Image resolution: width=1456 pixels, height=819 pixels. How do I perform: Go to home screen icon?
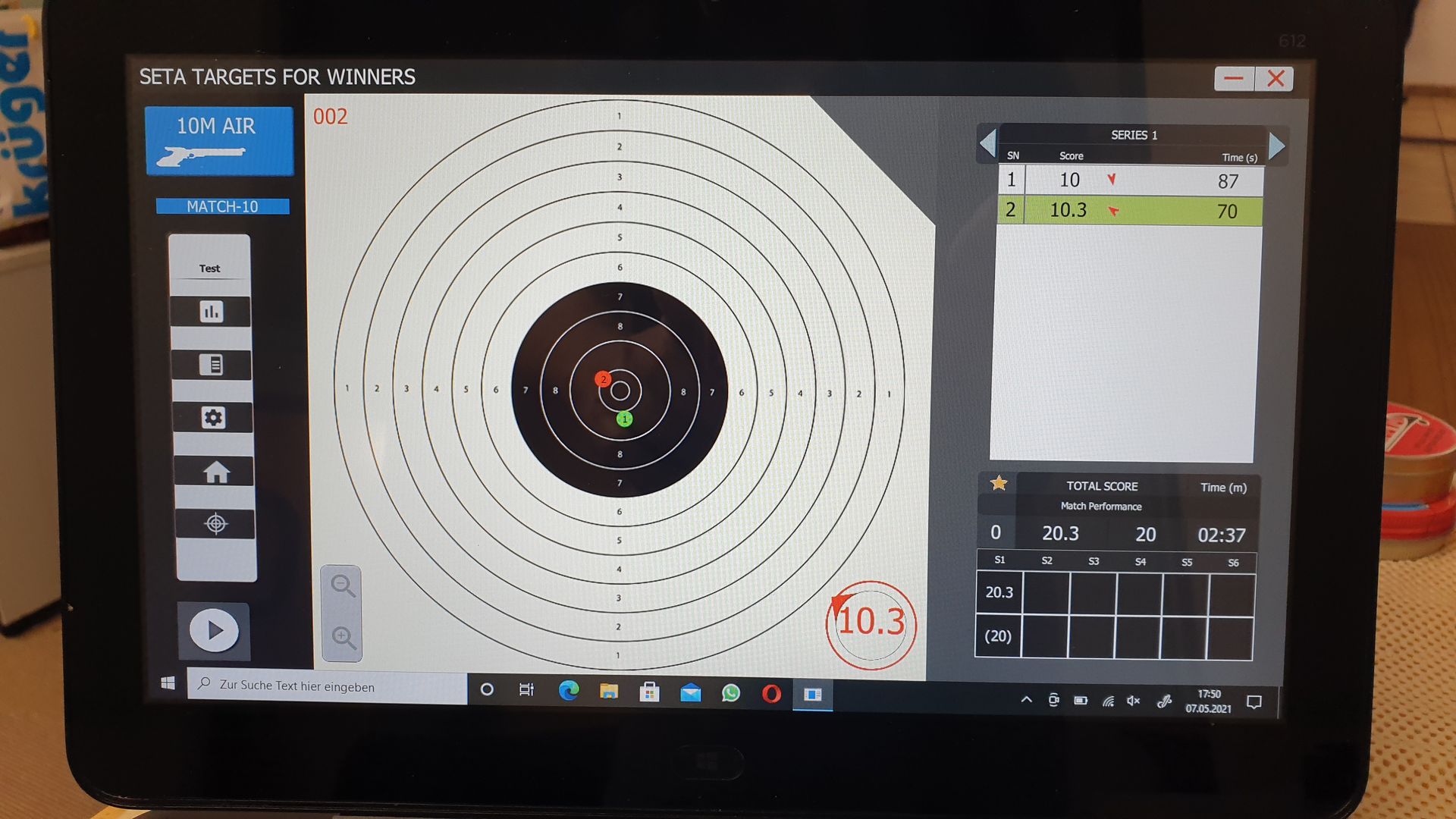215,472
